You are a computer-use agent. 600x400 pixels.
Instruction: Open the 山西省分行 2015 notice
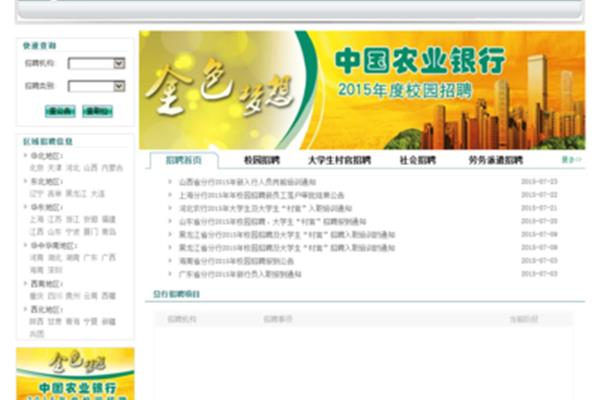click(248, 182)
